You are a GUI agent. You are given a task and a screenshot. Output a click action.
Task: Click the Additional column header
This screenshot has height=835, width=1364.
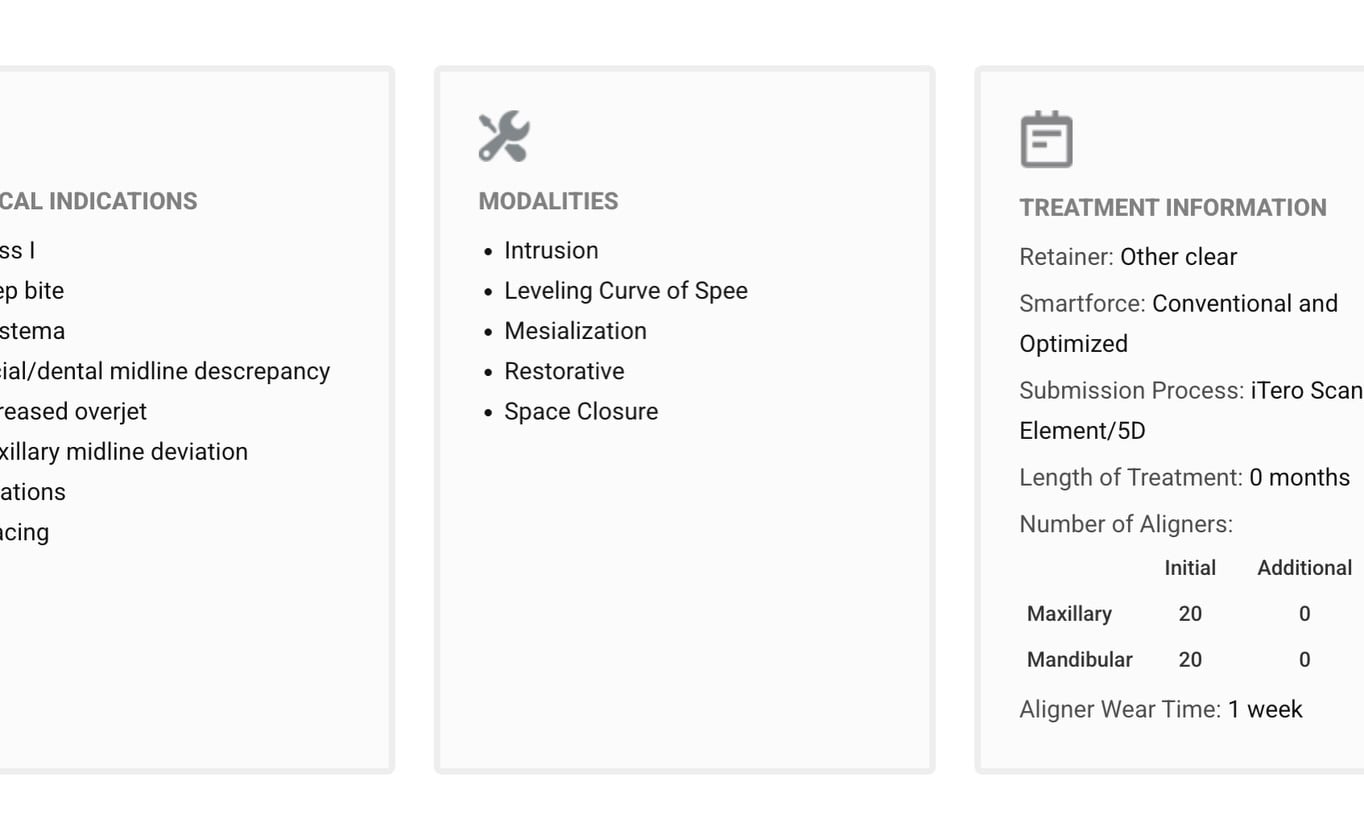click(x=1304, y=568)
